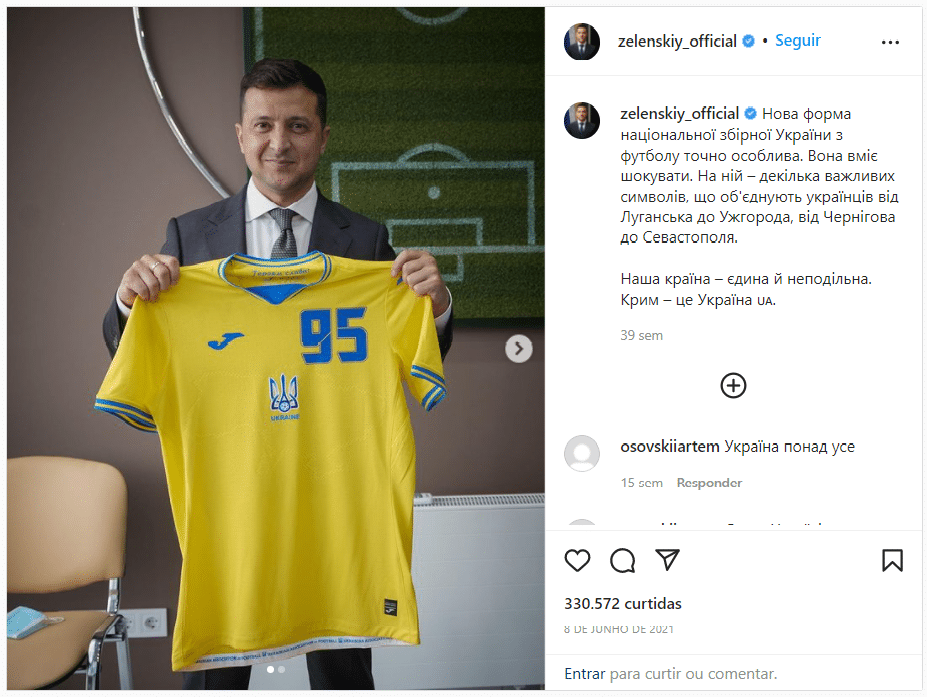Click header profile picture avatar

(x=582, y=41)
